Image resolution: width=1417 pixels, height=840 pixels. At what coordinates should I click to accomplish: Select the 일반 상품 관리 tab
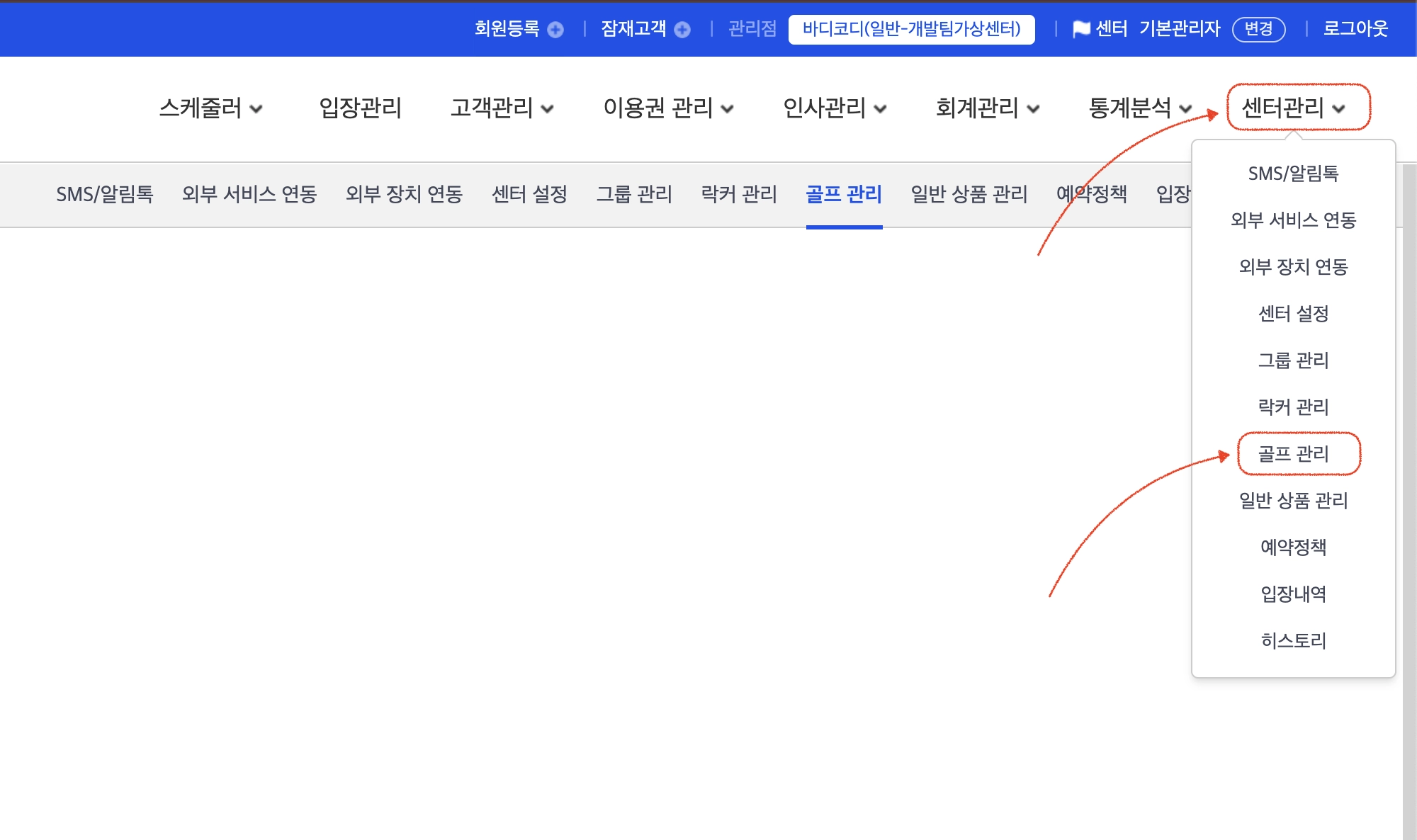pos(969,194)
